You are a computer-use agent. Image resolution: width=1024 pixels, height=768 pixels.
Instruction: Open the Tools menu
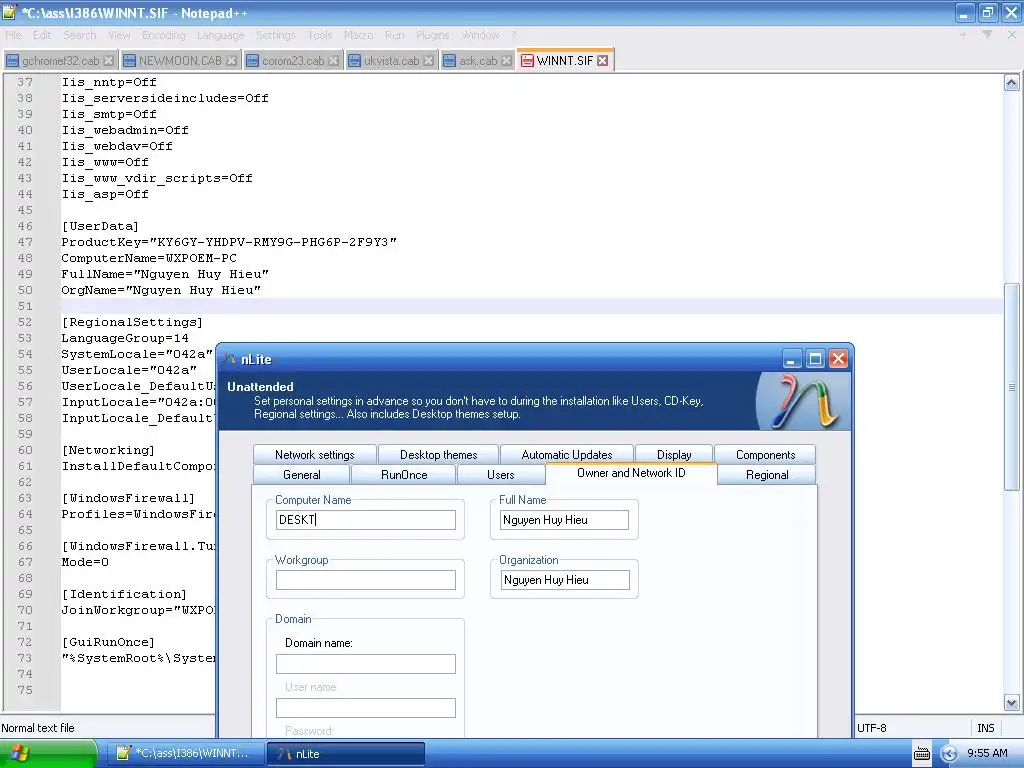click(x=320, y=35)
